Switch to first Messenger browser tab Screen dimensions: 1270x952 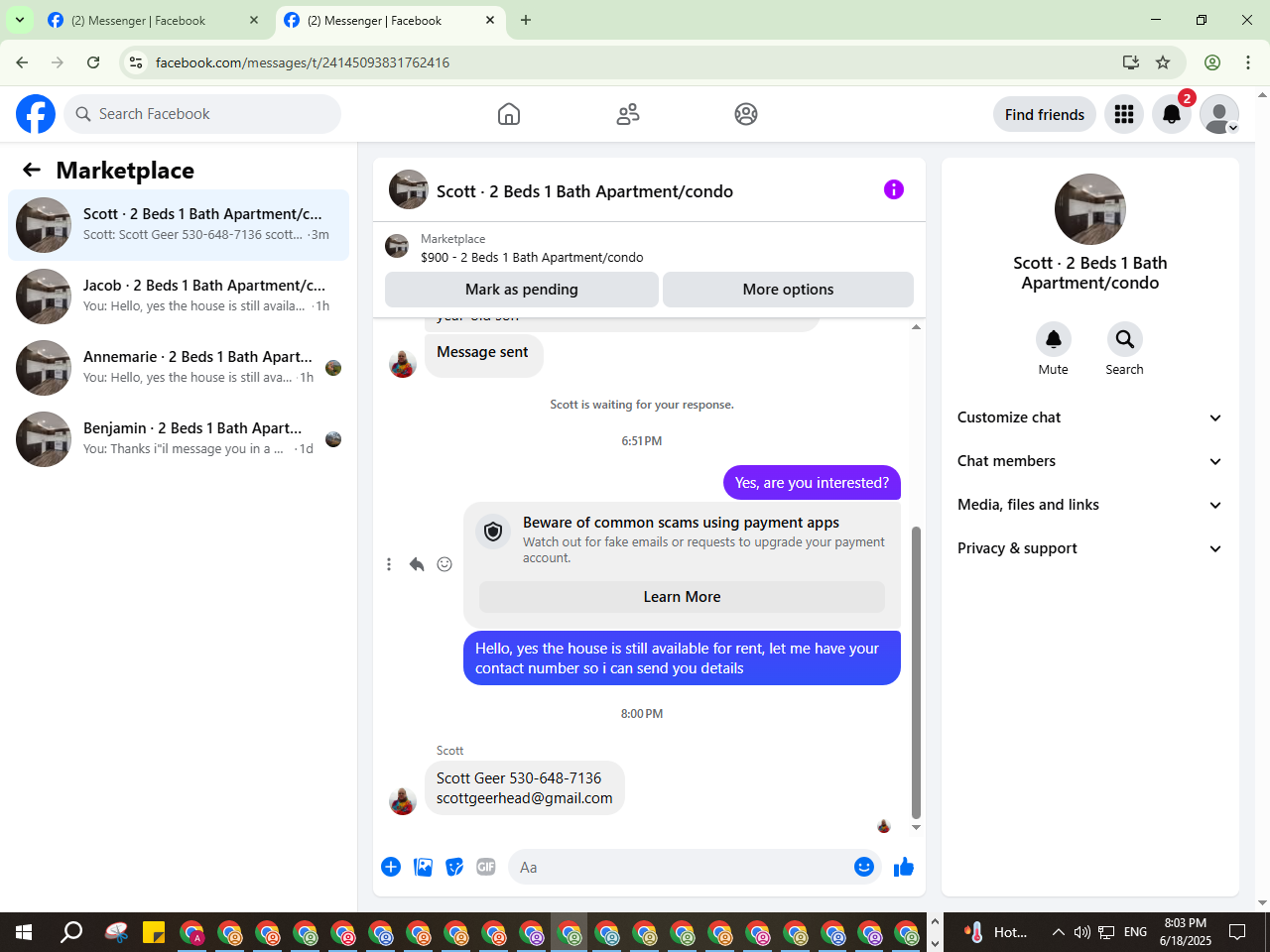click(x=154, y=21)
